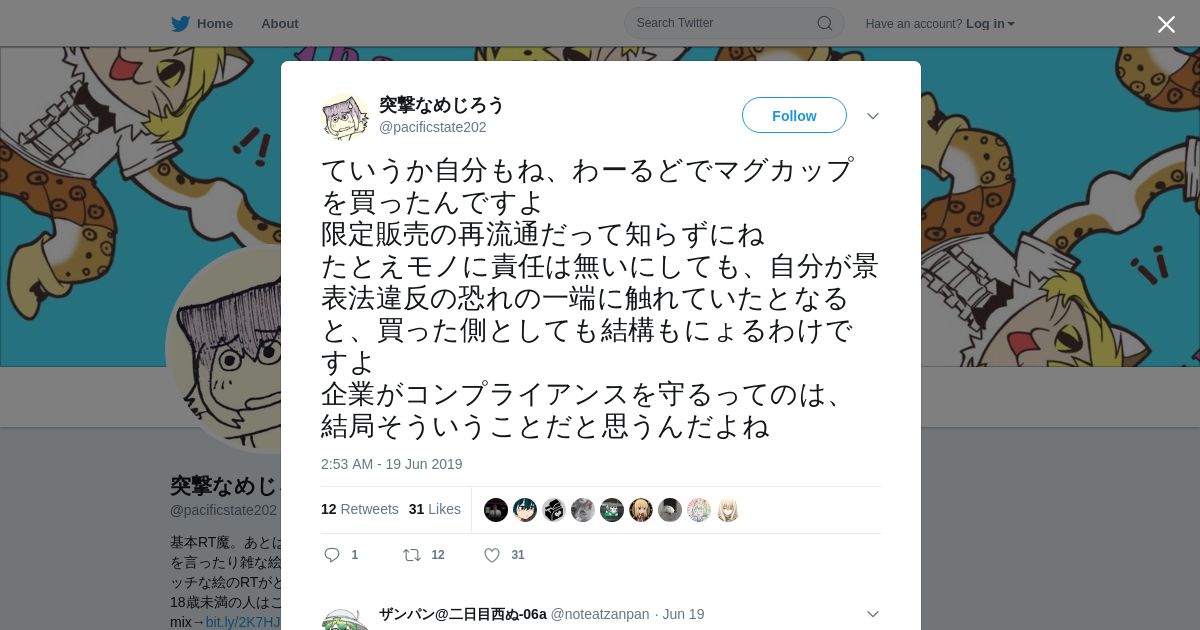This screenshot has height=630, width=1200.
Task: Expand the tweet's more-options chevron
Action: 873,116
